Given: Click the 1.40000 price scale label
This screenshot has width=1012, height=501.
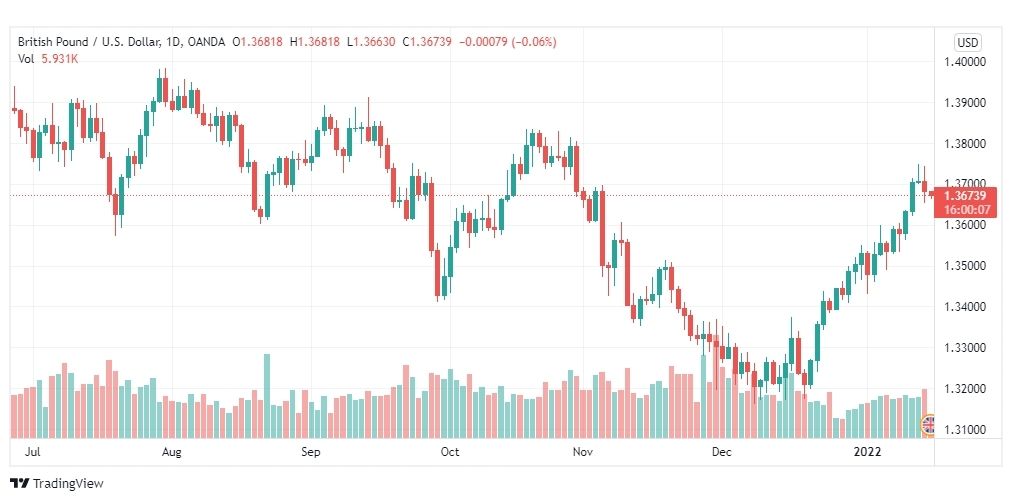Looking at the screenshot, I should point(965,62).
